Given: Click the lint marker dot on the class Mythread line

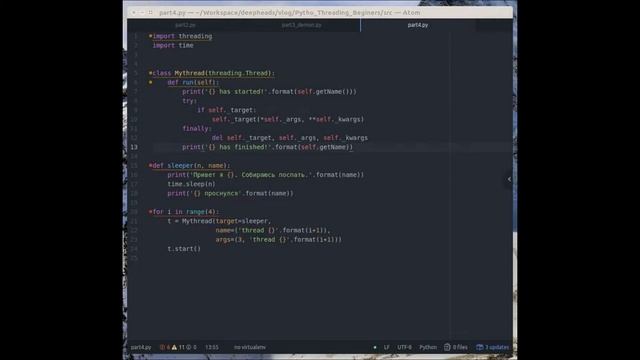Looking at the screenshot, I should [x=150, y=73].
